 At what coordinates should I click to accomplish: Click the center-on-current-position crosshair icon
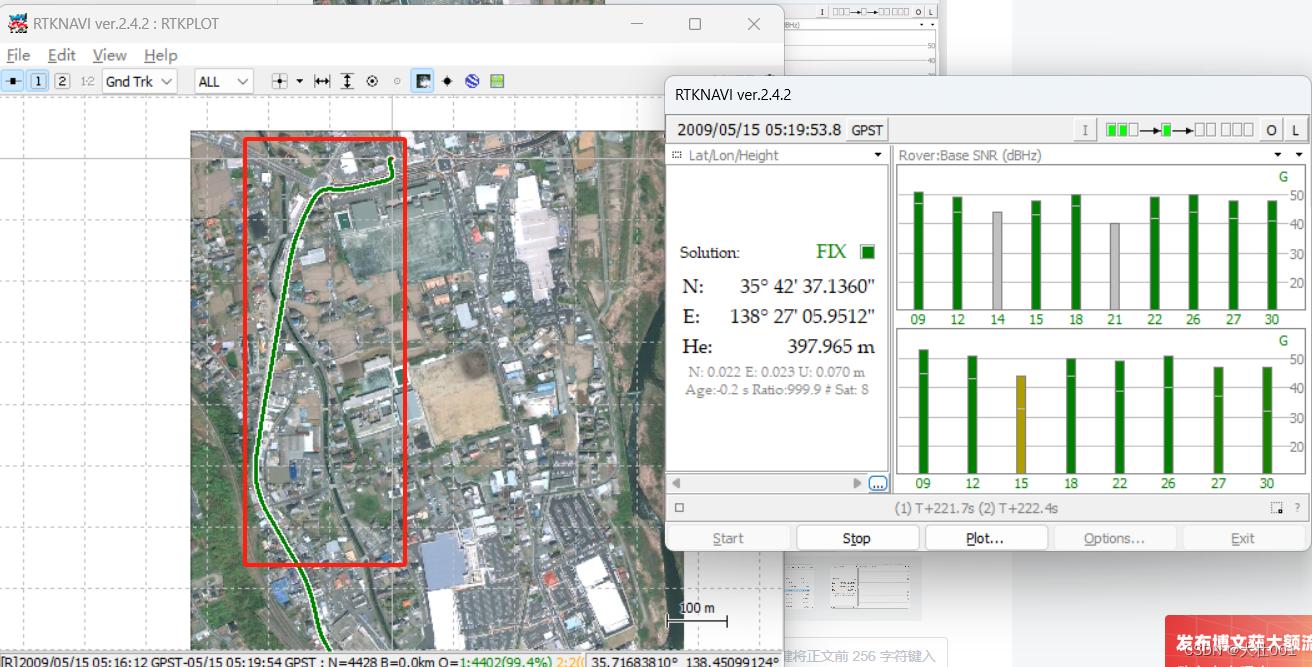click(280, 81)
